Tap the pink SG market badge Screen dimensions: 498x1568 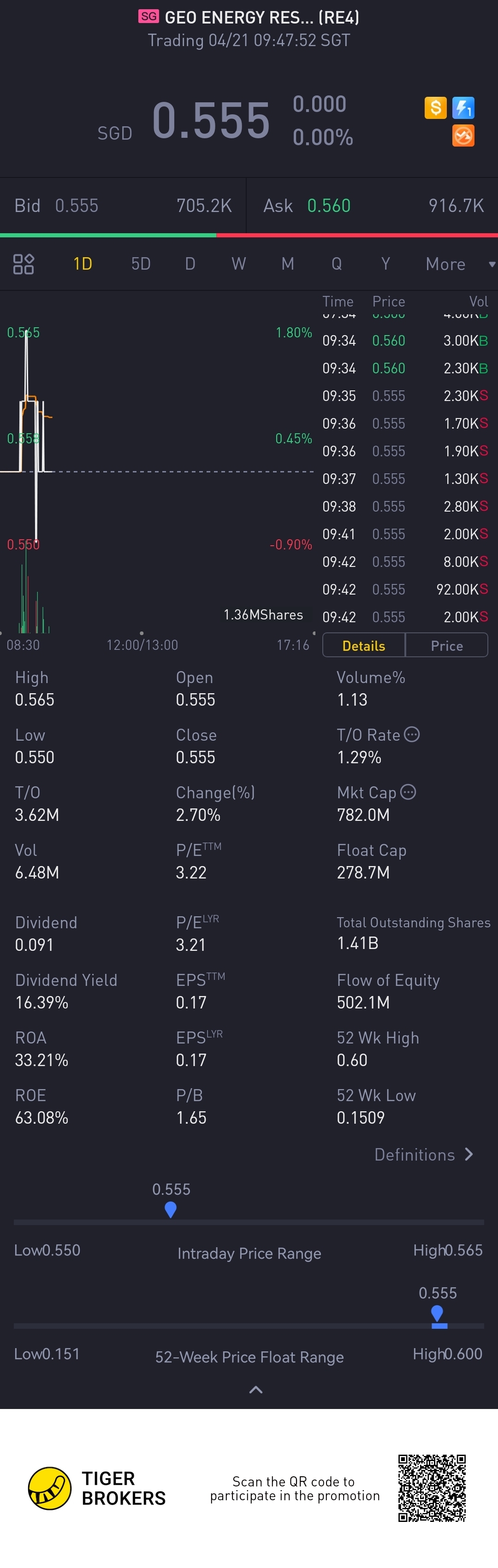pyautogui.click(x=148, y=17)
